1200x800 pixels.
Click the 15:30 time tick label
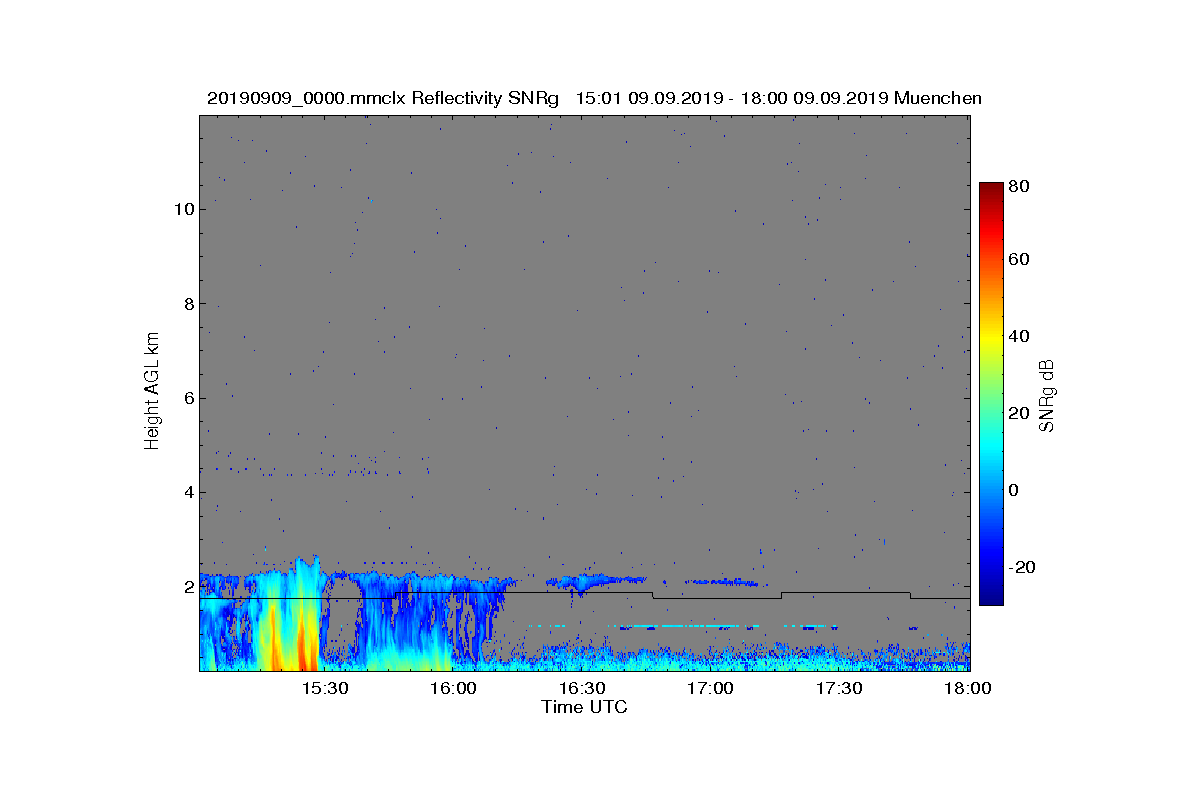[324, 688]
